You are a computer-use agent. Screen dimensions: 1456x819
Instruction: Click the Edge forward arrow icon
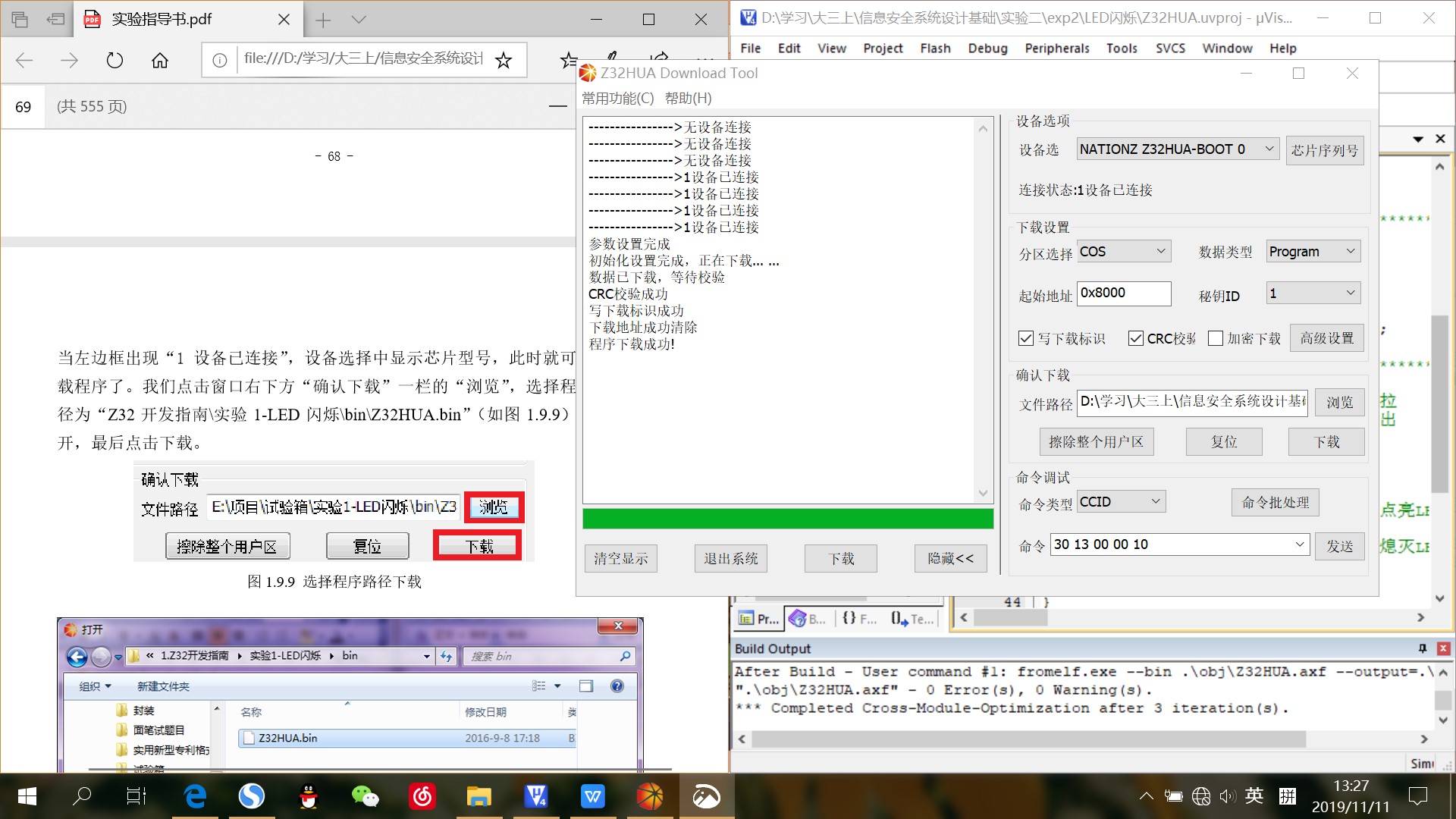(x=69, y=60)
